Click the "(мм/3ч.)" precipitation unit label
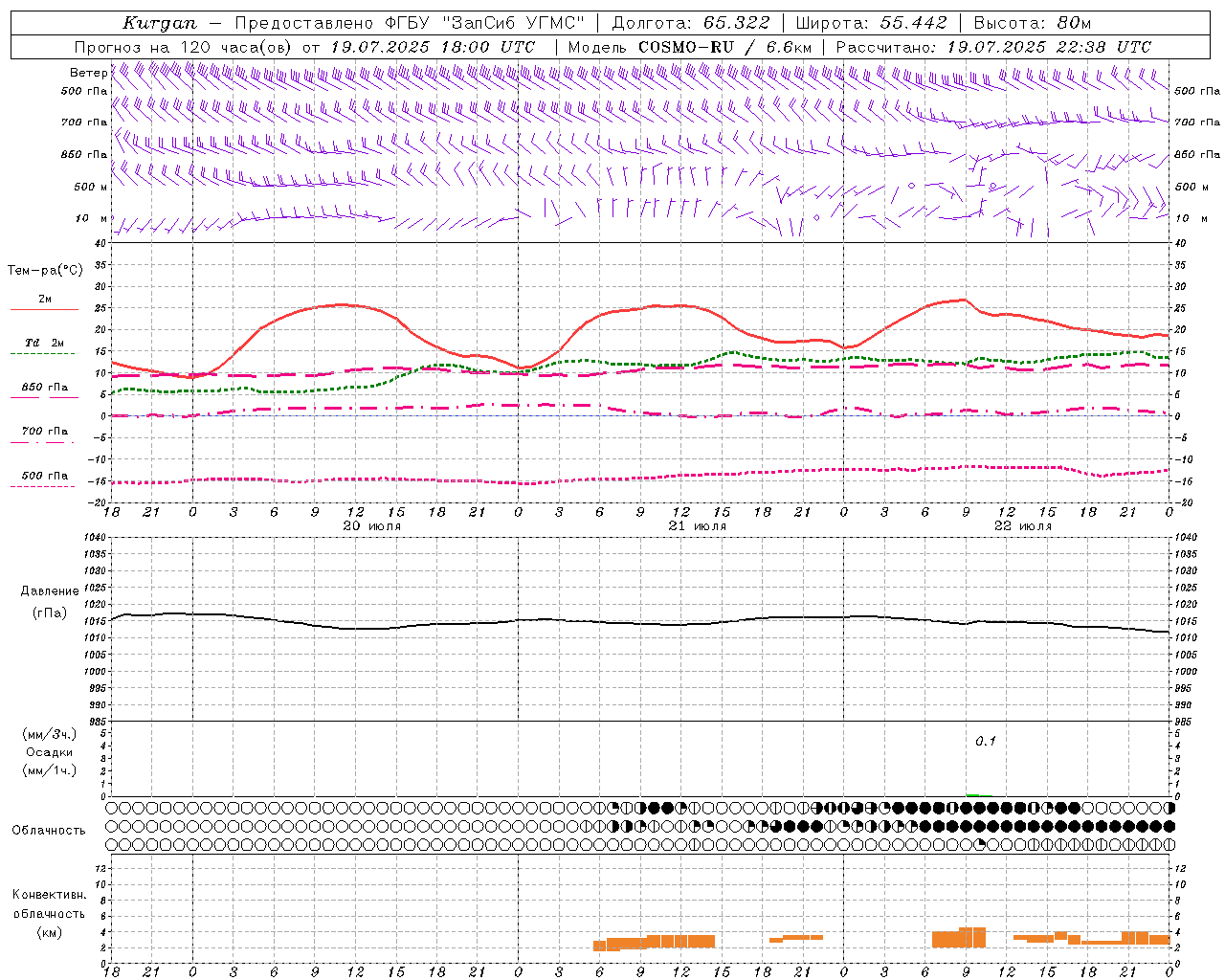1225x980 pixels. pyautogui.click(x=50, y=734)
